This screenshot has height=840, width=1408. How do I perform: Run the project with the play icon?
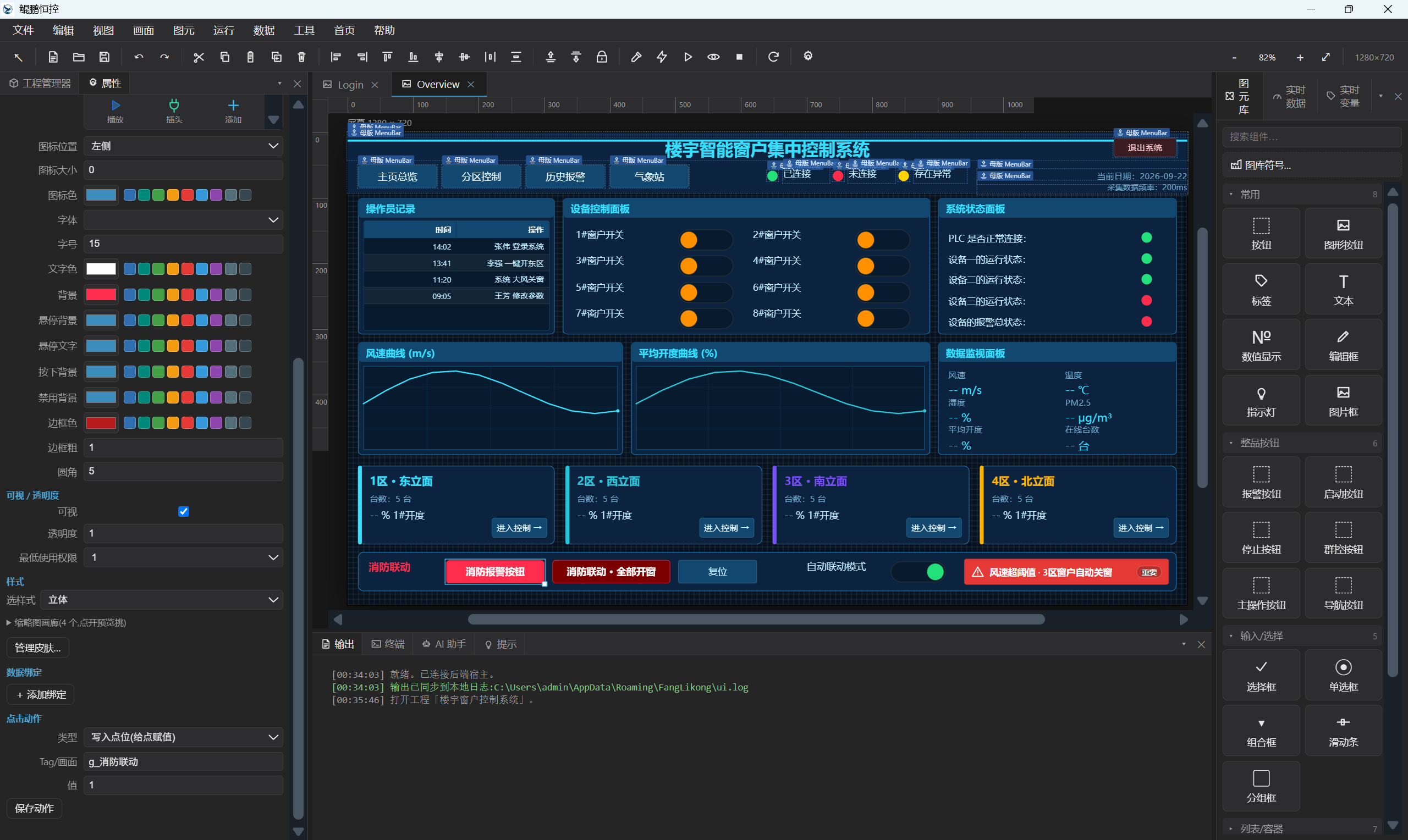688,57
